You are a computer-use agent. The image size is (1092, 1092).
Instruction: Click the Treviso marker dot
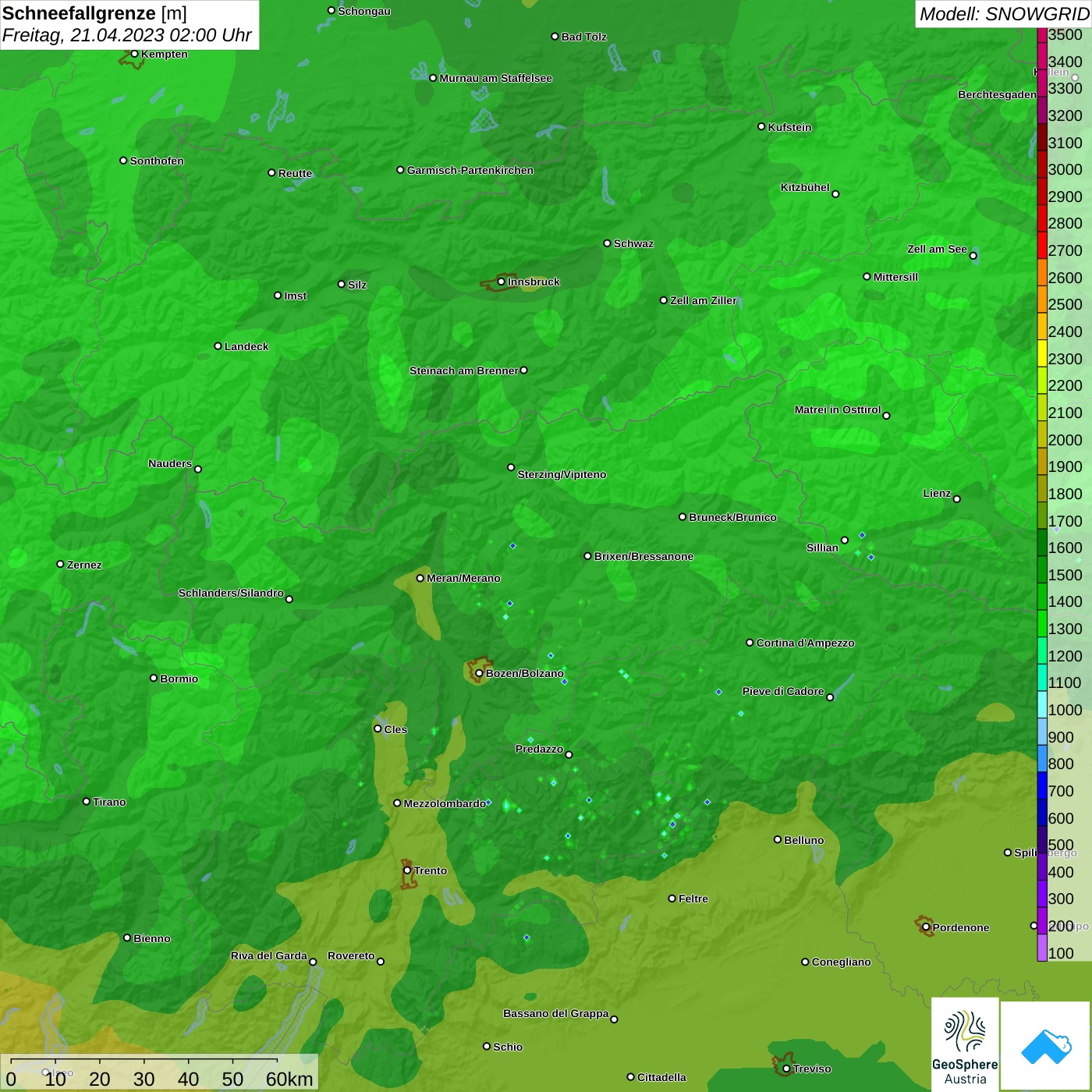click(x=786, y=1069)
